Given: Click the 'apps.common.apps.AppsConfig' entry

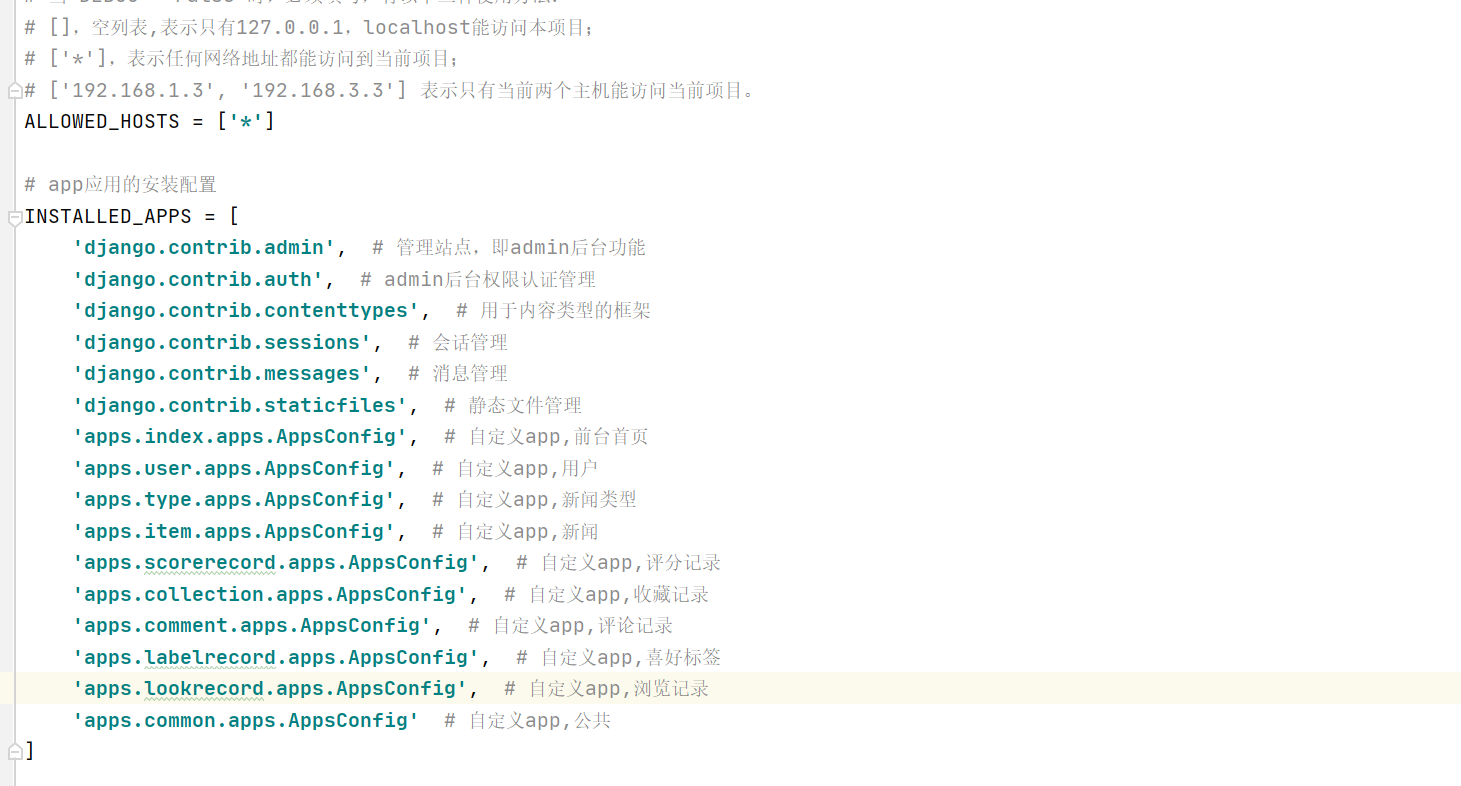Looking at the screenshot, I should [246, 720].
